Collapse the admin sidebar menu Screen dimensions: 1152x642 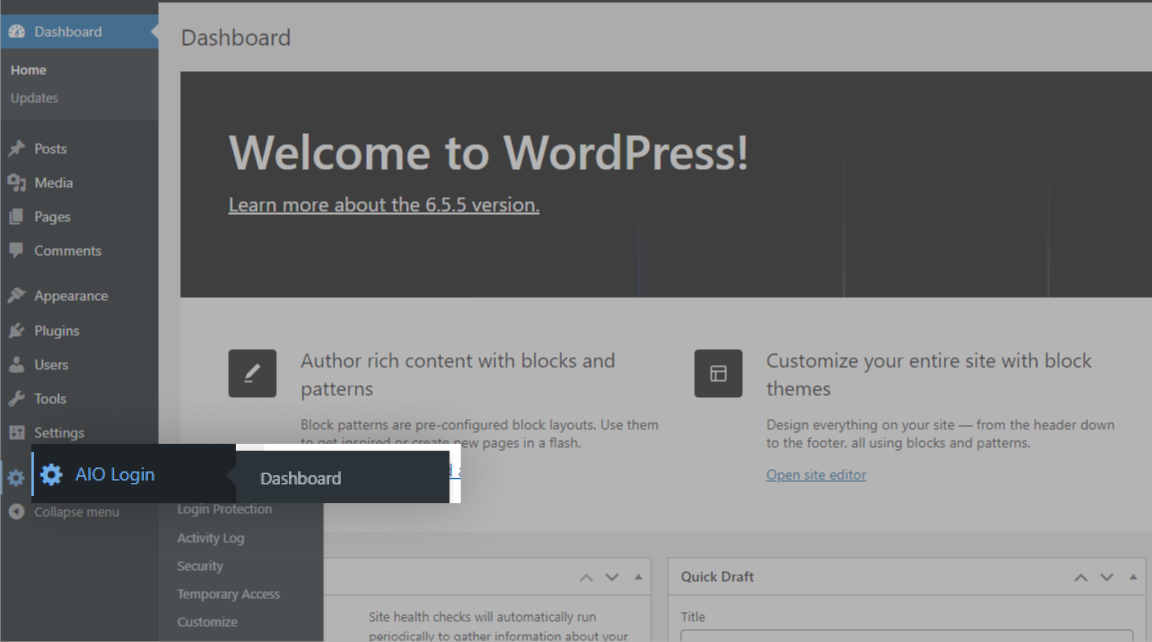click(65, 512)
